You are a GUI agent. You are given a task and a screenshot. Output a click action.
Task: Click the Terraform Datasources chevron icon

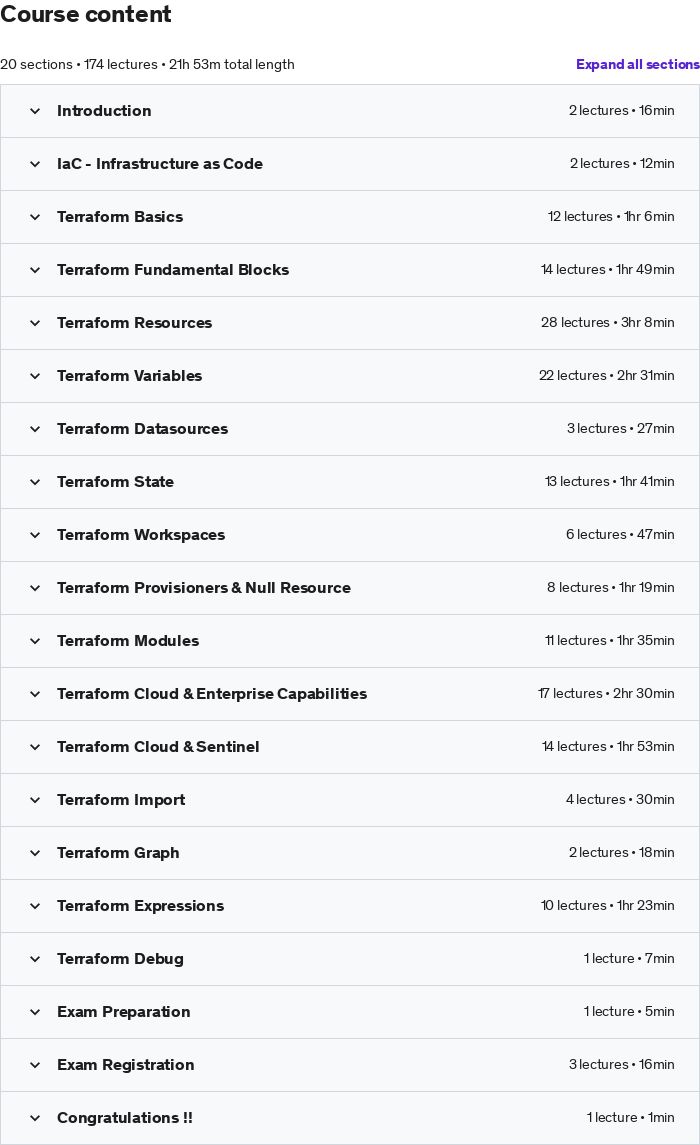pyautogui.click(x=35, y=429)
